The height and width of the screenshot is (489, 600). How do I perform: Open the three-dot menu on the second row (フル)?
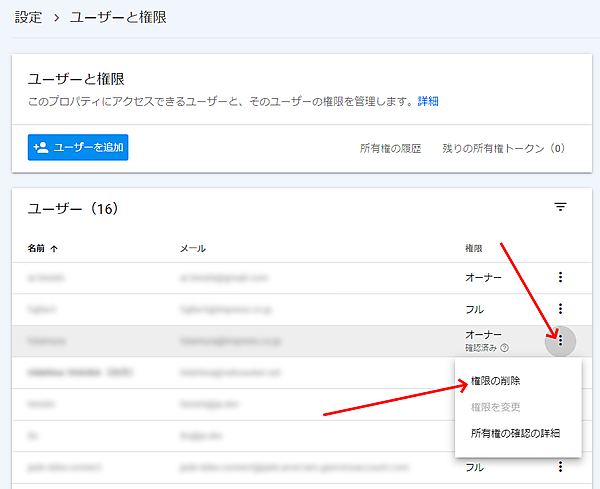point(561,309)
